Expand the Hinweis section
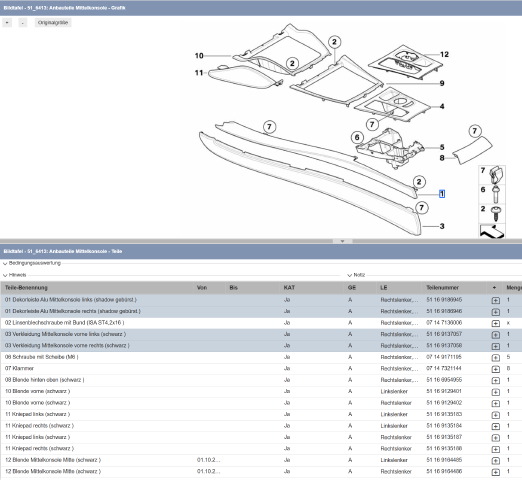 15,275
